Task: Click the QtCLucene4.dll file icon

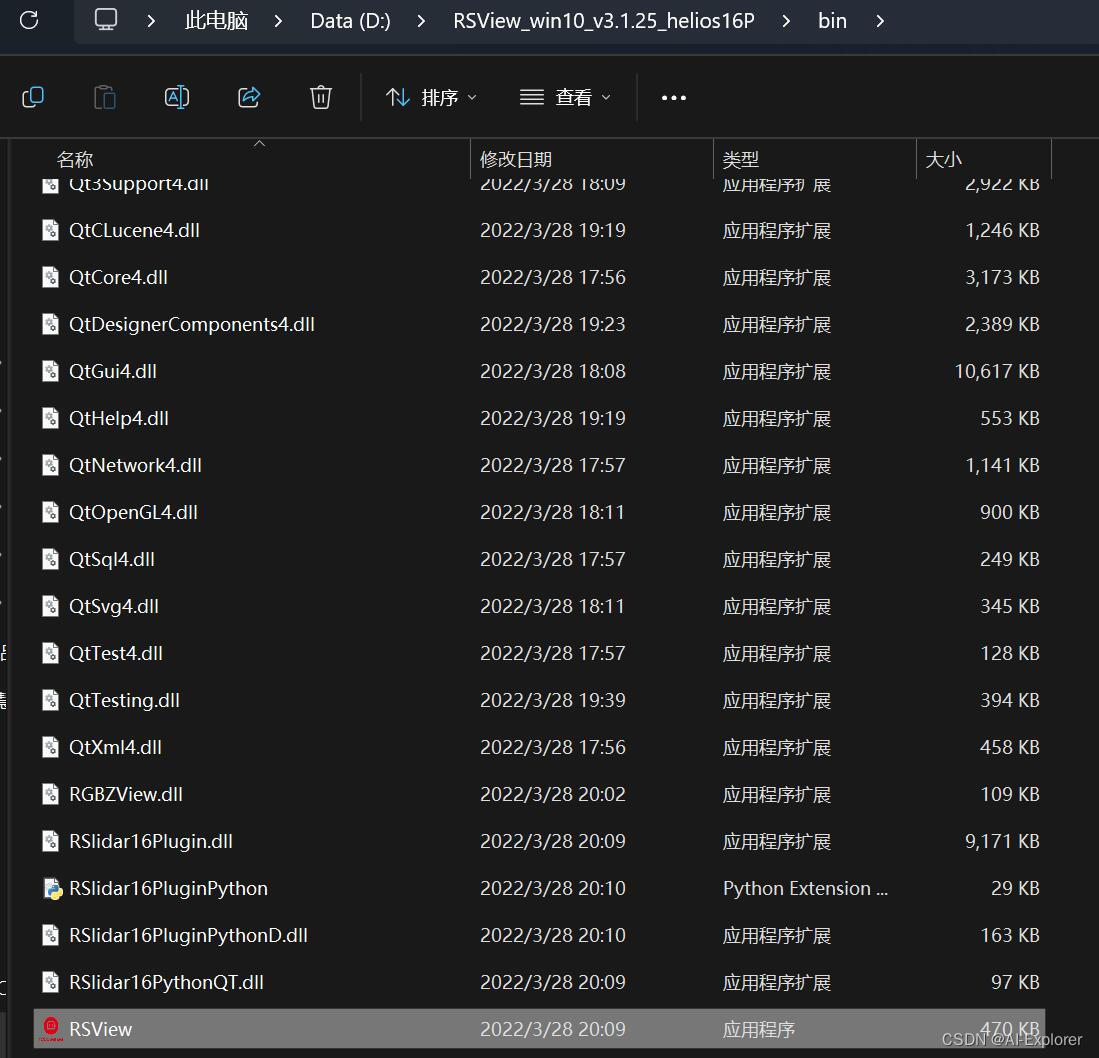Action: (50, 231)
